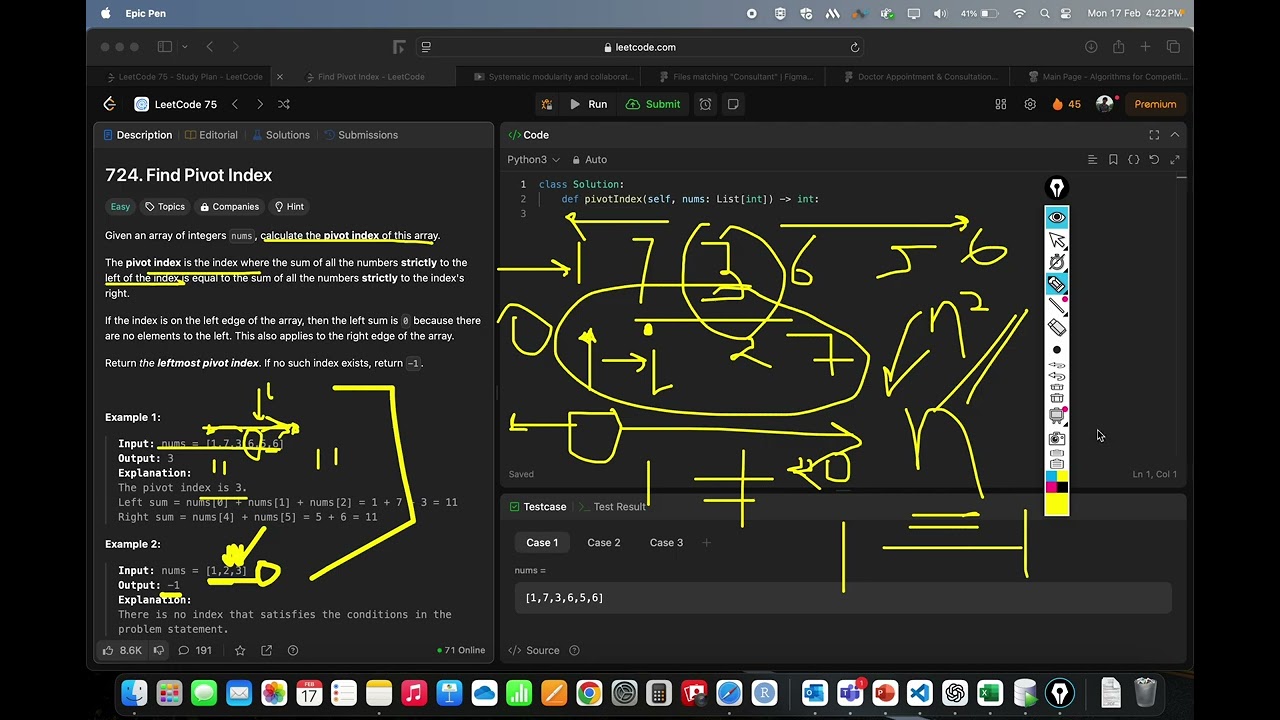The height and width of the screenshot is (720, 1280).
Task: Reload the page in Safari address bar
Action: [x=855, y=47]
